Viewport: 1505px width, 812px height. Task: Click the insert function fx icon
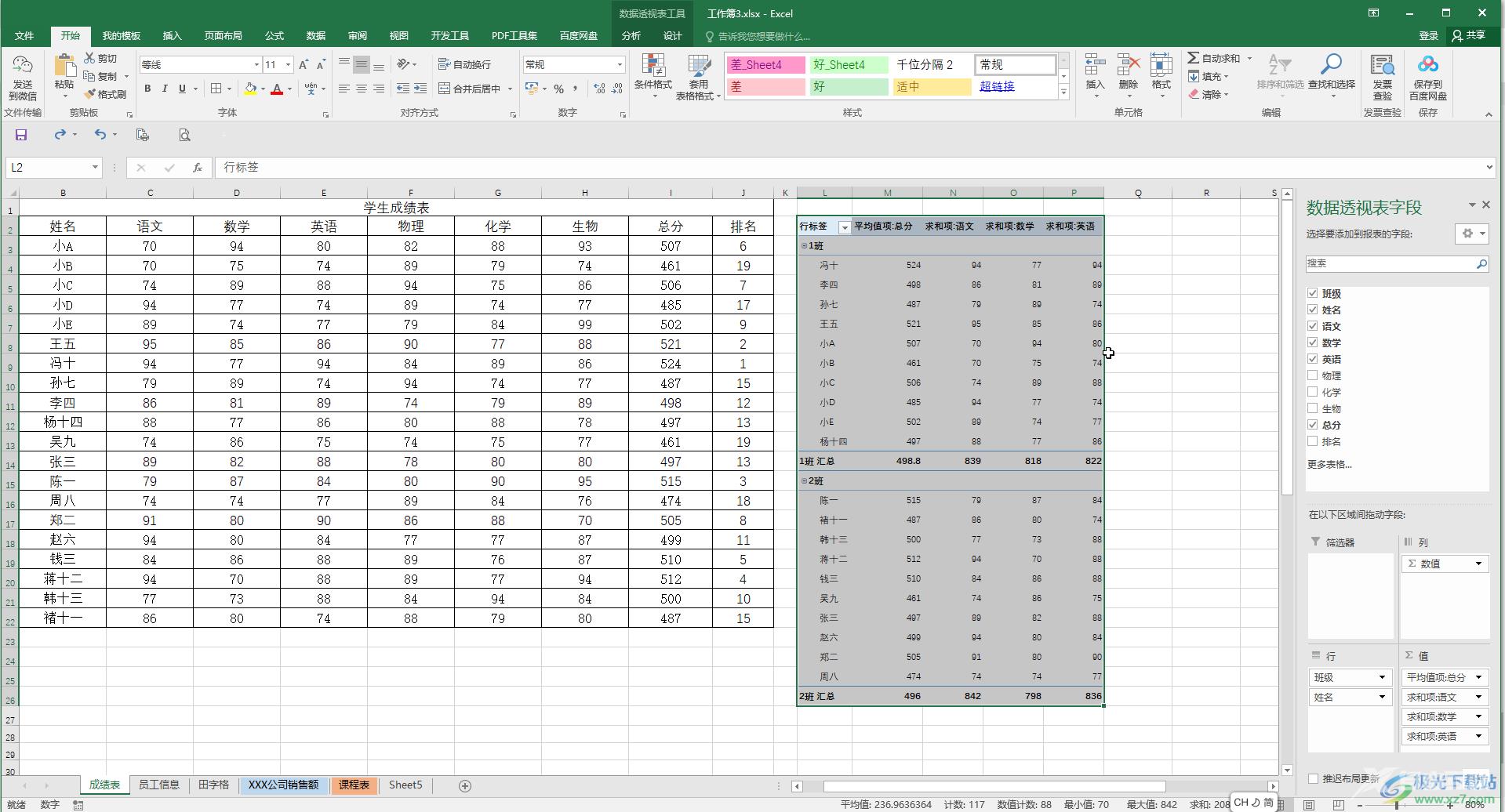(198, 167)
